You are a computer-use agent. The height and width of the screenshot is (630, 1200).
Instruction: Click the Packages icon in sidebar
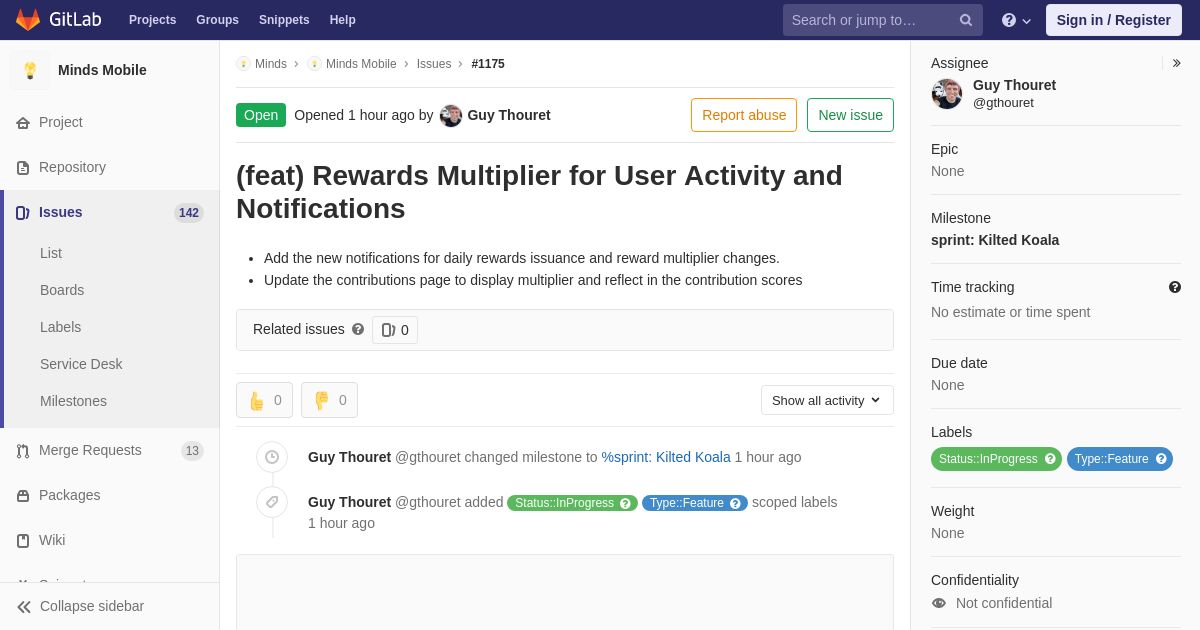coord(23,496)
